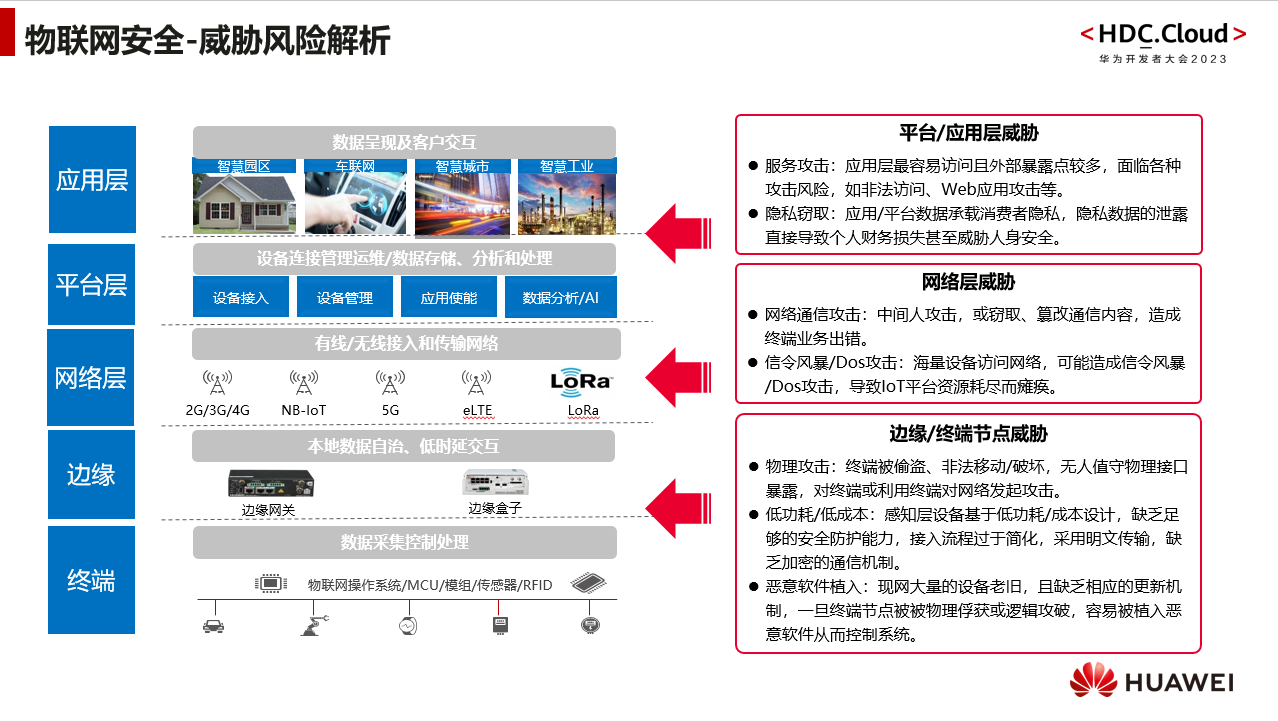Click the 本地数据自治、低时延交互 gray header
The image size is (1278, 721).
[x=403, y=446]
